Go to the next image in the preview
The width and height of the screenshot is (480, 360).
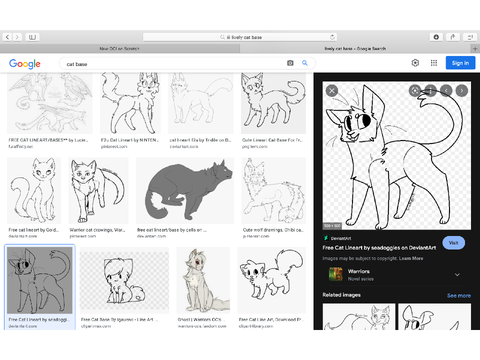coord(462,90)
